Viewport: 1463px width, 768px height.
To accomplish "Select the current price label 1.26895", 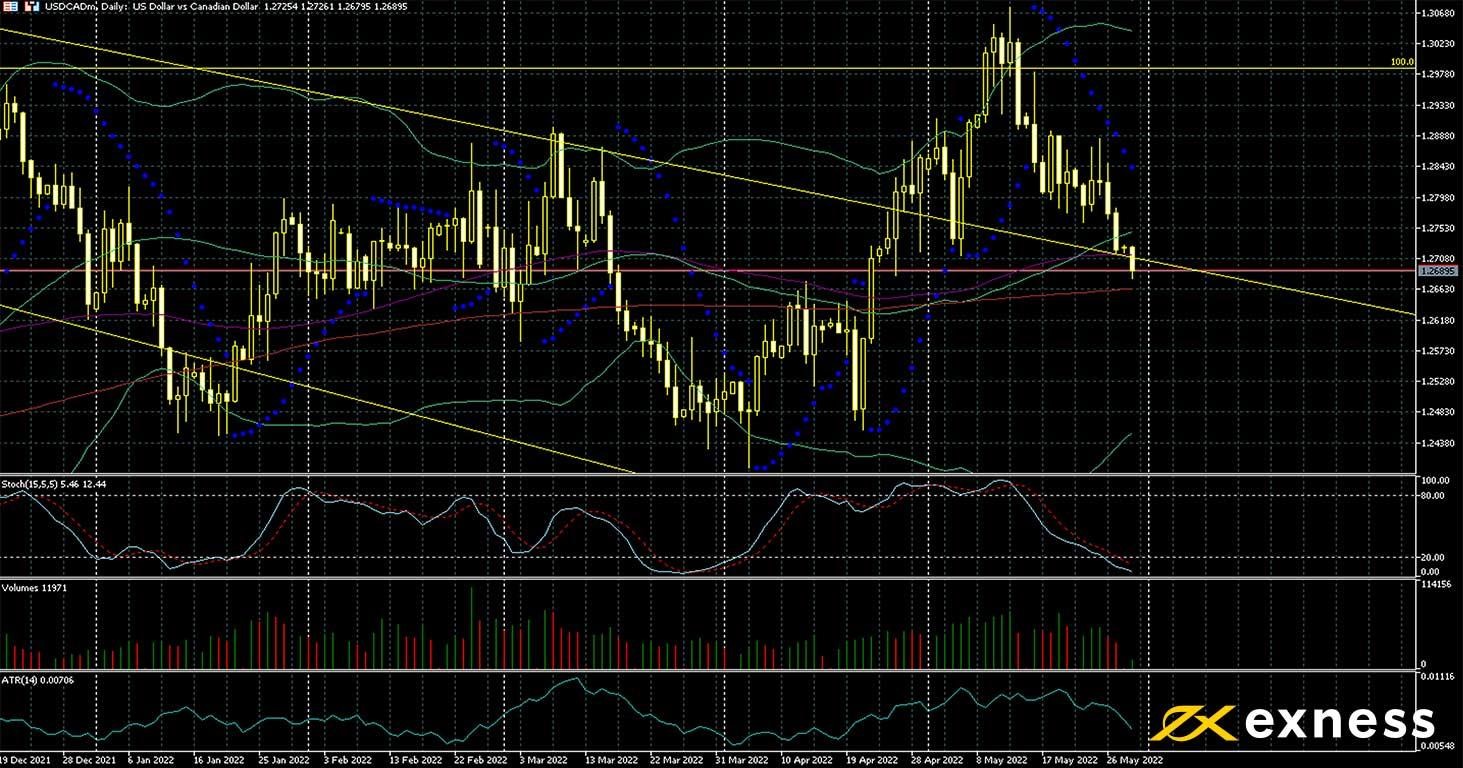I will 1437,271.
